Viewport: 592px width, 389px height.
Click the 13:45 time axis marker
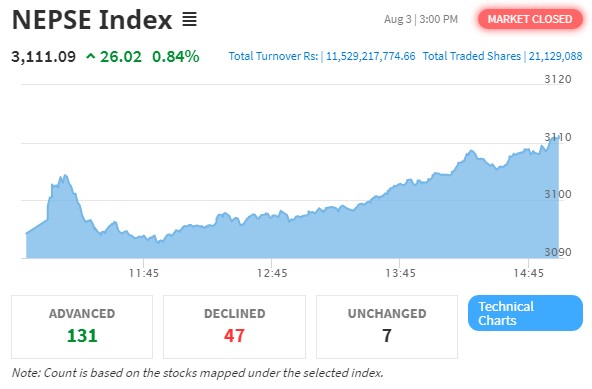pos(400,273)
